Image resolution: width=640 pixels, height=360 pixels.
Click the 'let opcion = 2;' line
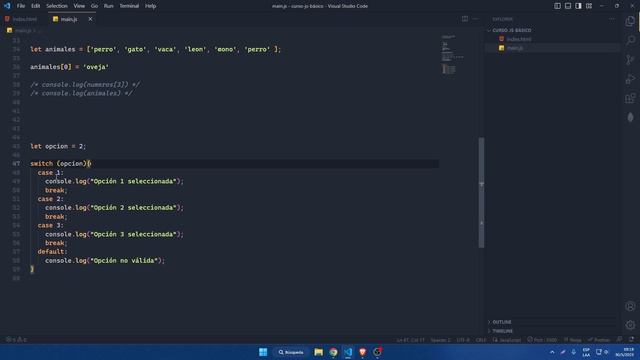click(x=58, y=146)
